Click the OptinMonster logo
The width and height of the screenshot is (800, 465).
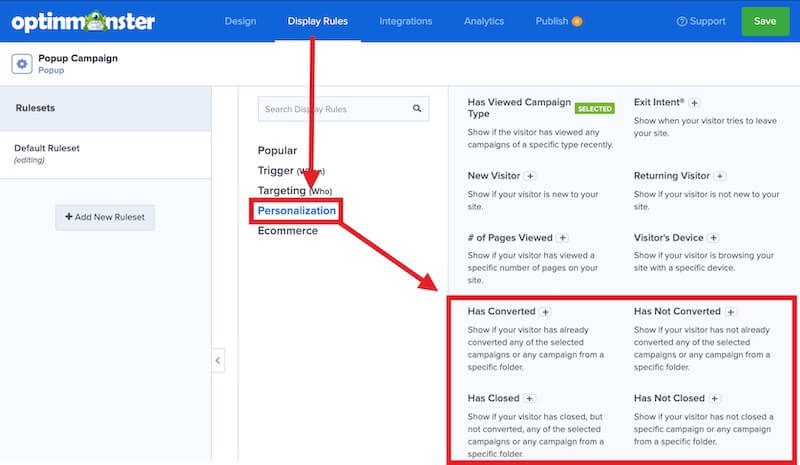[83, 21]
